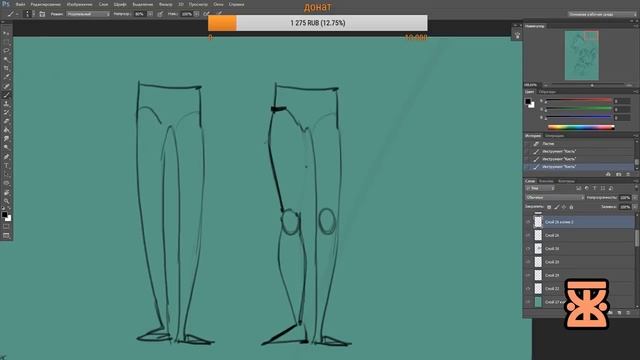Viewport: 640px width, 360px height.
Task: Open the brush preset picker
Action: tap(28, 14)
